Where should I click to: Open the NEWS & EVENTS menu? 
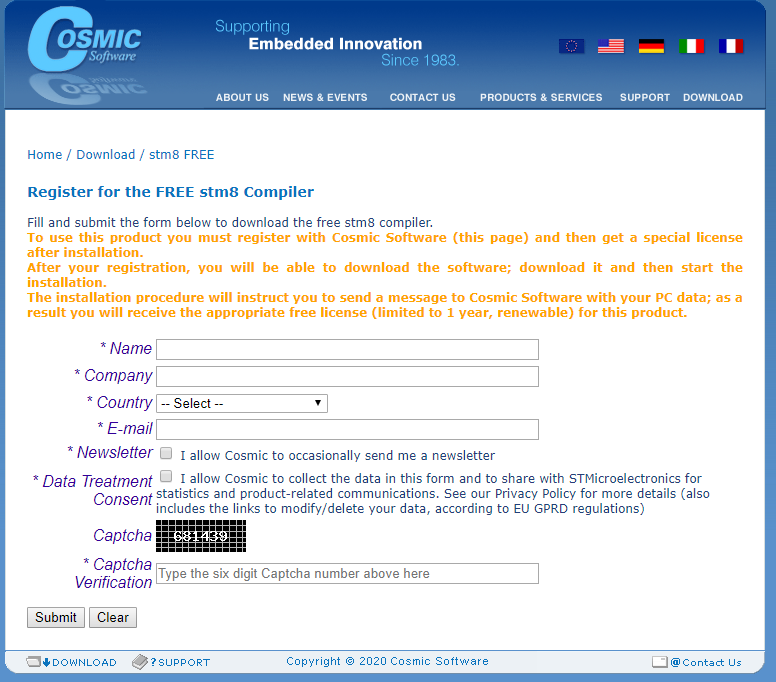point(325,97)
